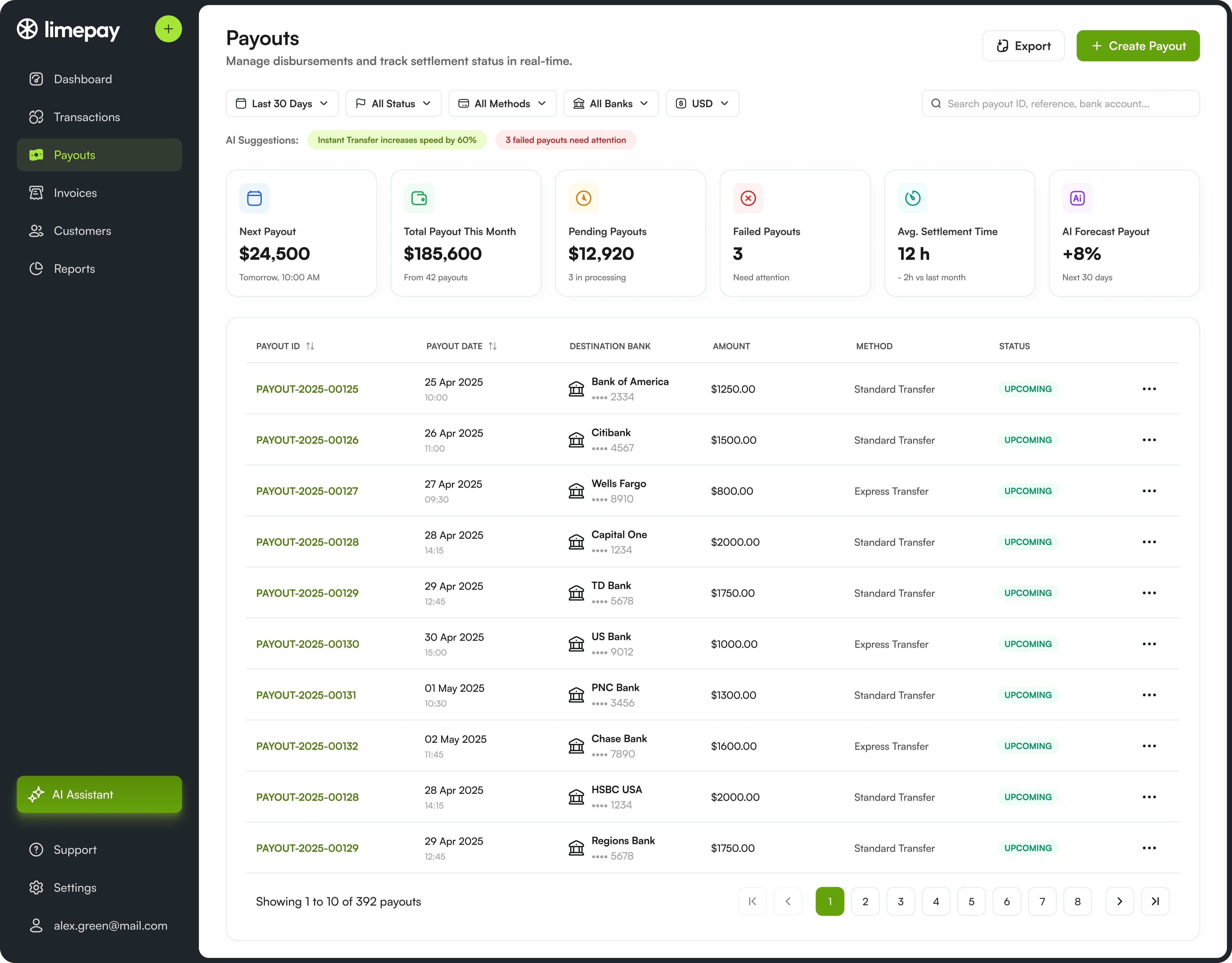Go to Invoices in the sidebar
Viewport: 1232px width, 963px height.
(x=99, y=193)
